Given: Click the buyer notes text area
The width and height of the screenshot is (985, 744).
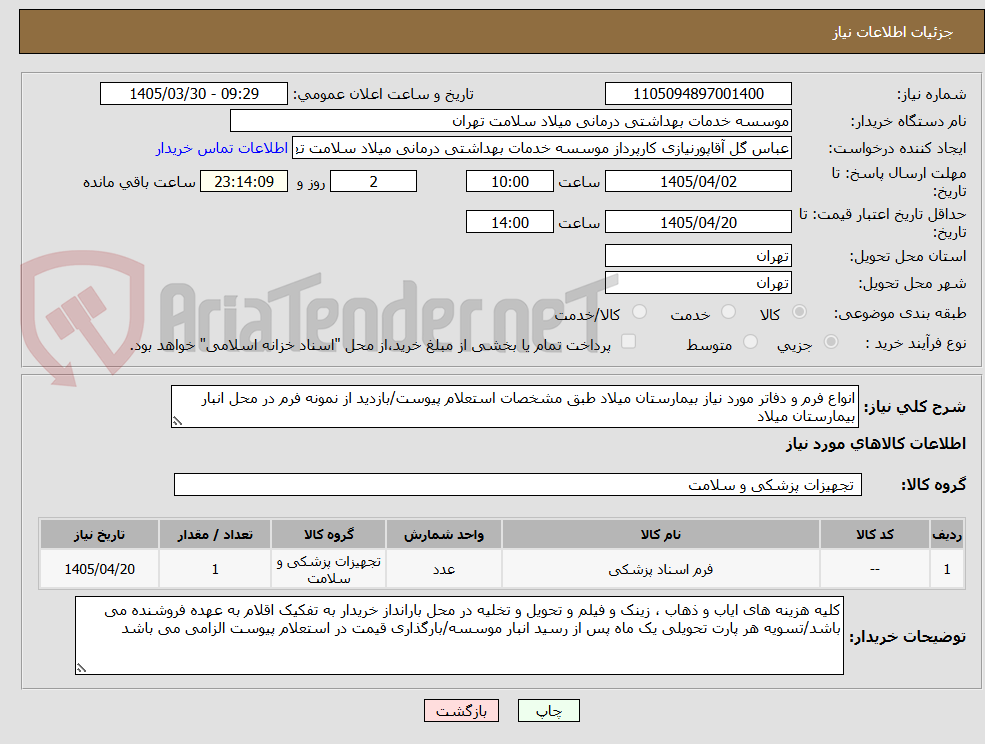Looking at the screenshot, I should click(459, 636).
